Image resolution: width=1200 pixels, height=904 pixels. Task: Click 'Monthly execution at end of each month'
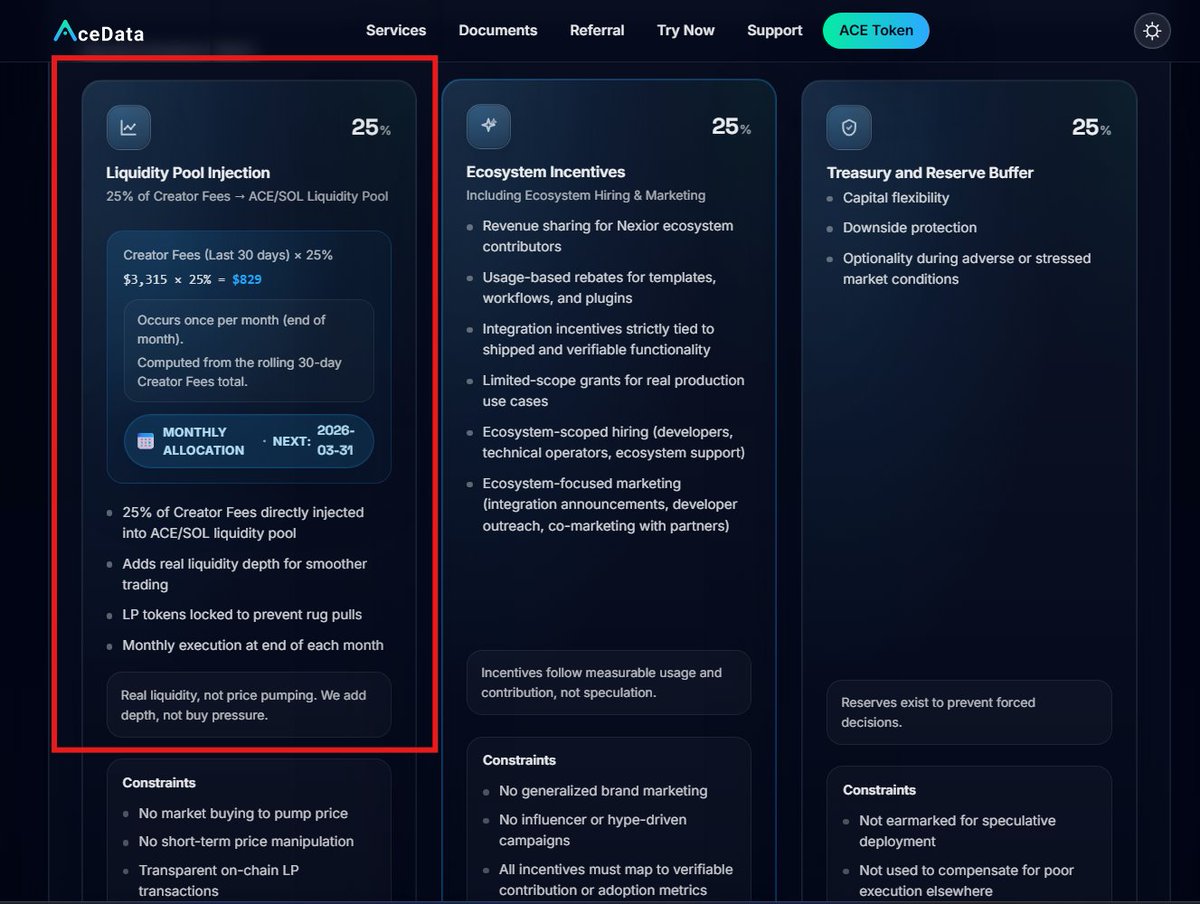click(253, 645)
